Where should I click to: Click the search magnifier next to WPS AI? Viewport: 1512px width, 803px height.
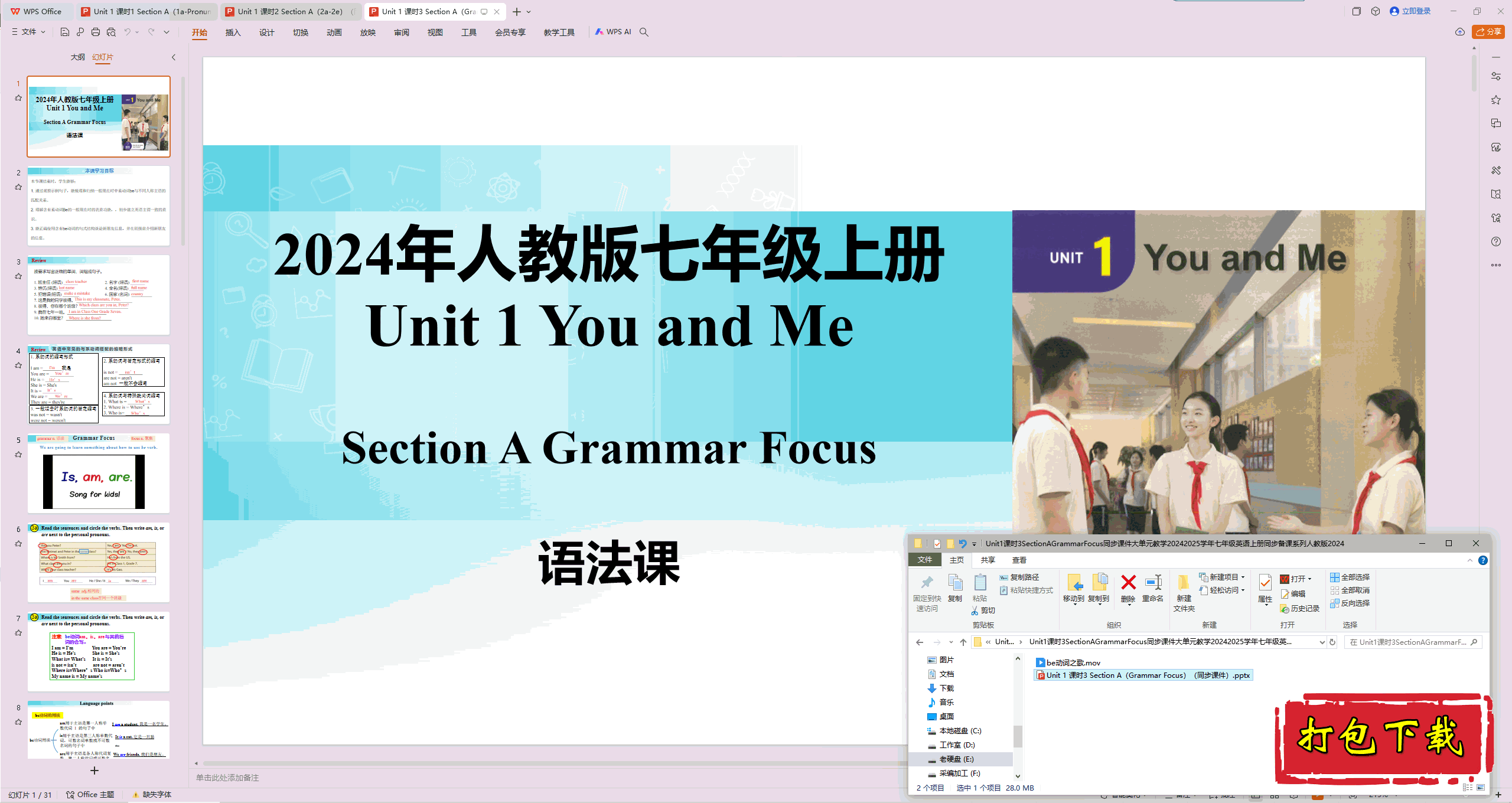644,32
